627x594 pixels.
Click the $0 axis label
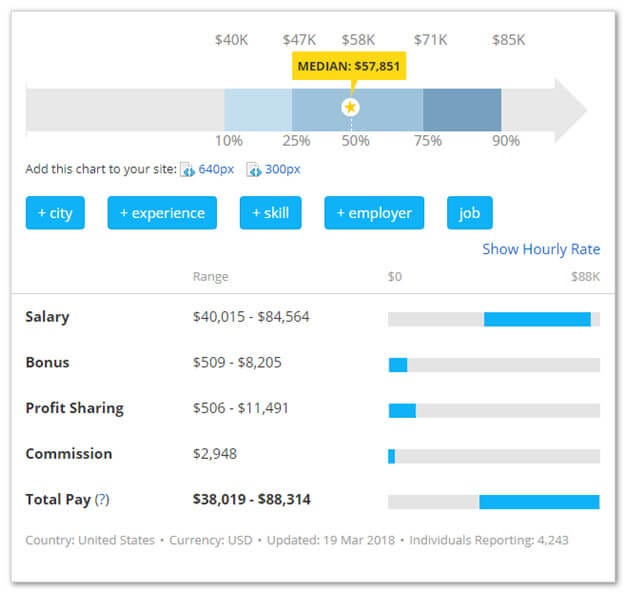[x=395, y=277]
